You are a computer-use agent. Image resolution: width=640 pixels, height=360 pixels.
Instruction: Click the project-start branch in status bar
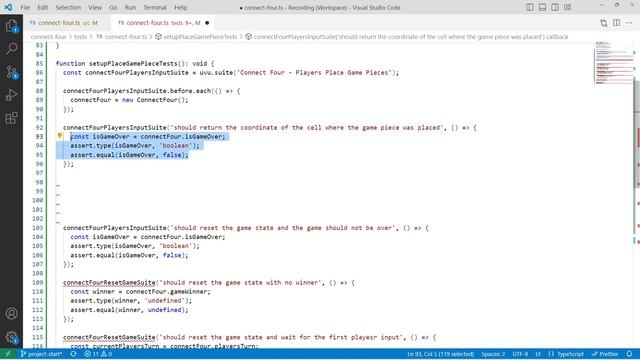click(41, 354)
